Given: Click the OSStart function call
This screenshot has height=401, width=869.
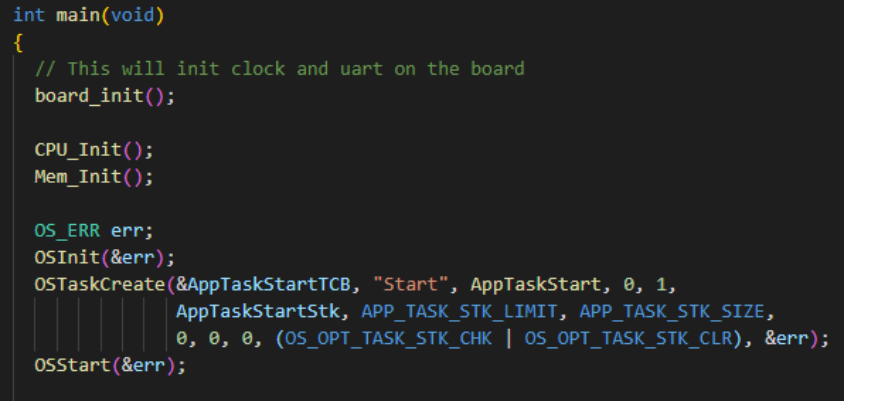Looking at the screenshot, I should click(x=73, y=366).
